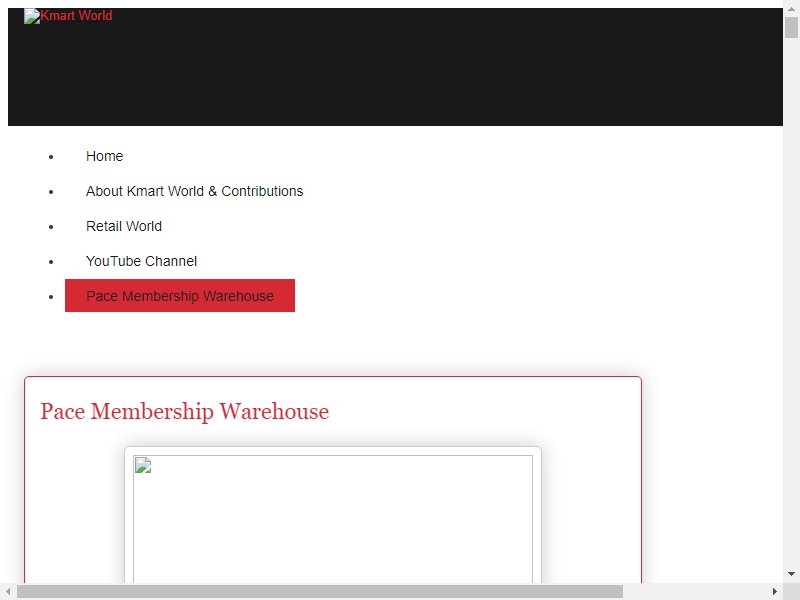
Task: Click the horizontal scrollbar right arrow
Action: tap(775, 592)
